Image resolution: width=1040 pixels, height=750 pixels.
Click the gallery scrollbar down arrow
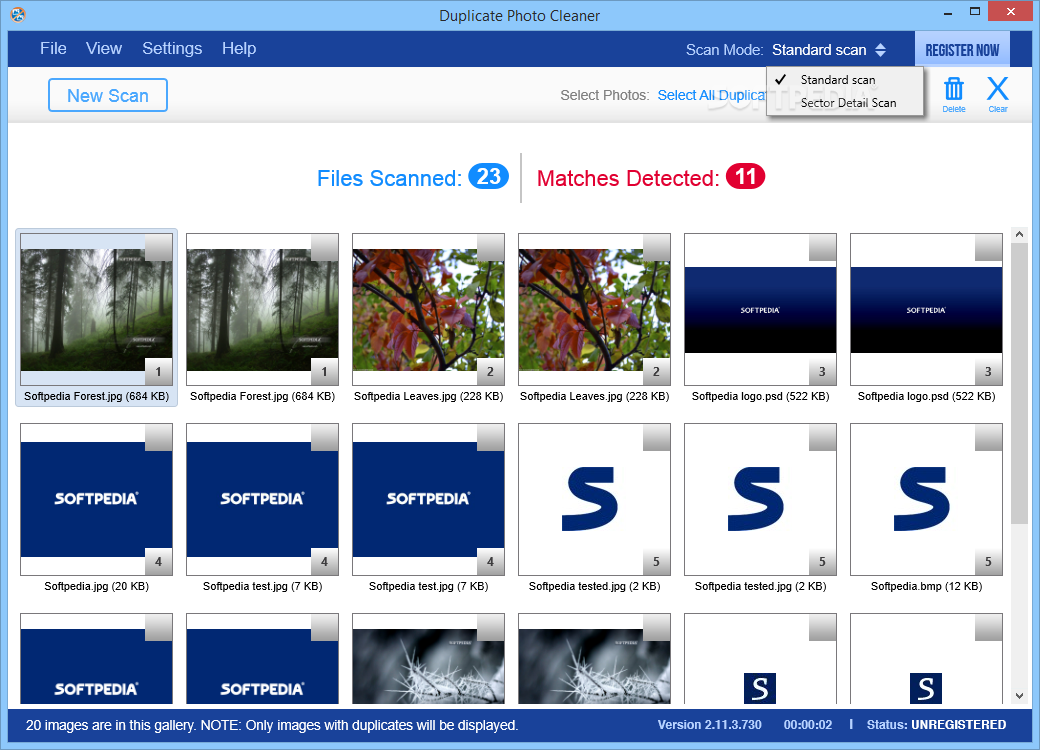click(x=1019, y=696)
